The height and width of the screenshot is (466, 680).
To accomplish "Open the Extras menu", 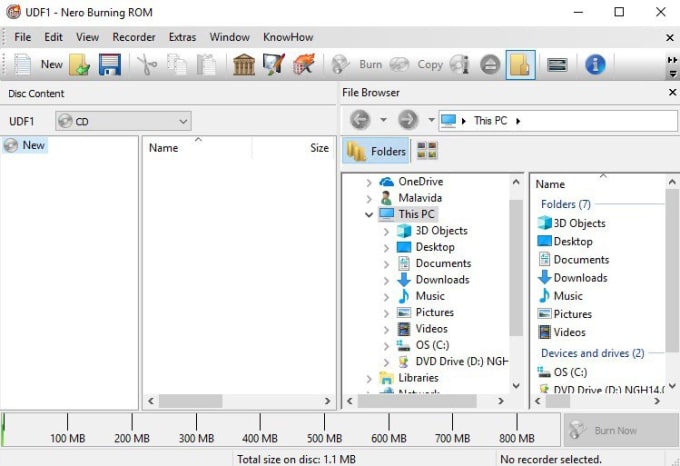I will (x=182, y=37).
